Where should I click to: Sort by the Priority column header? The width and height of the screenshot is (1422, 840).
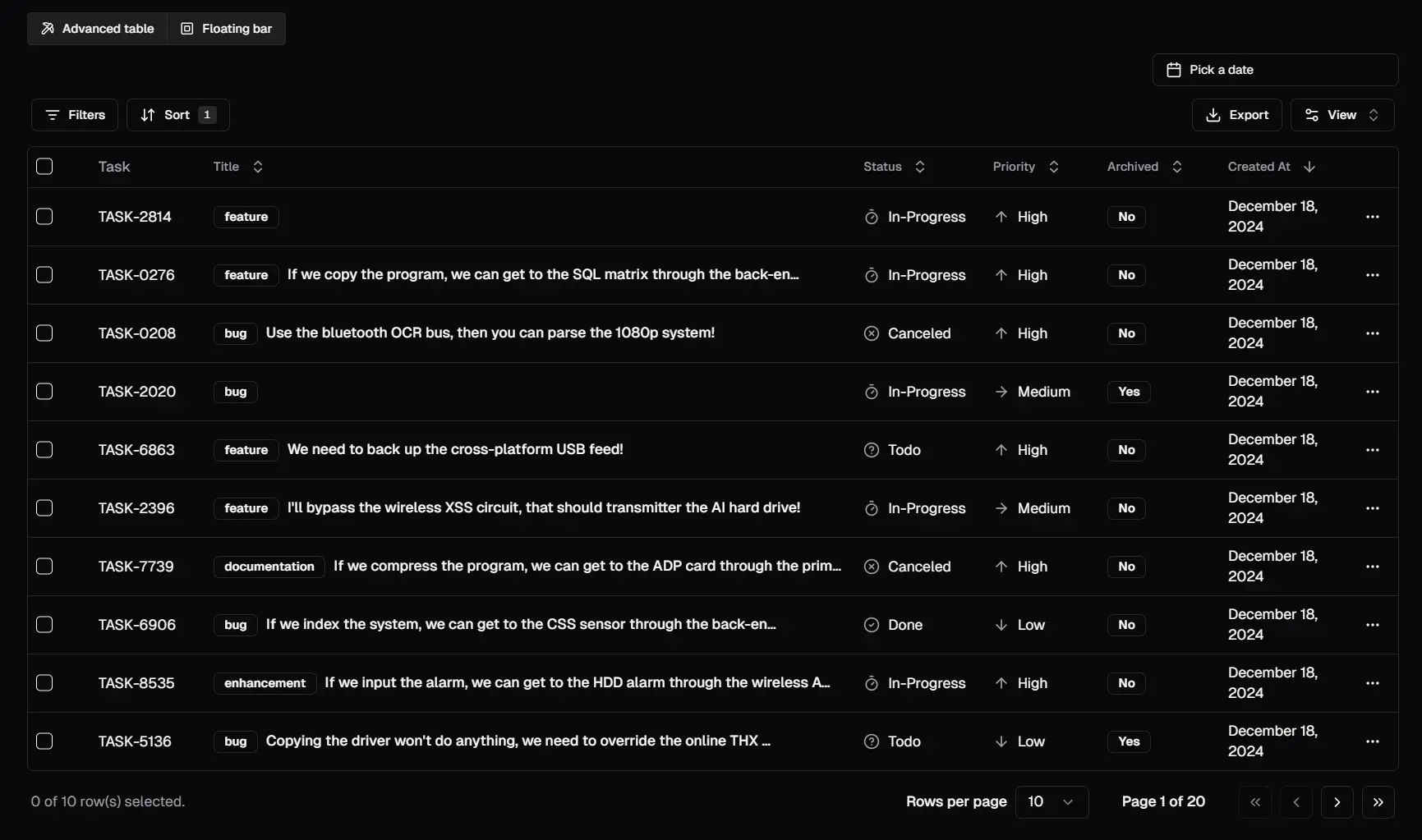1025,167
